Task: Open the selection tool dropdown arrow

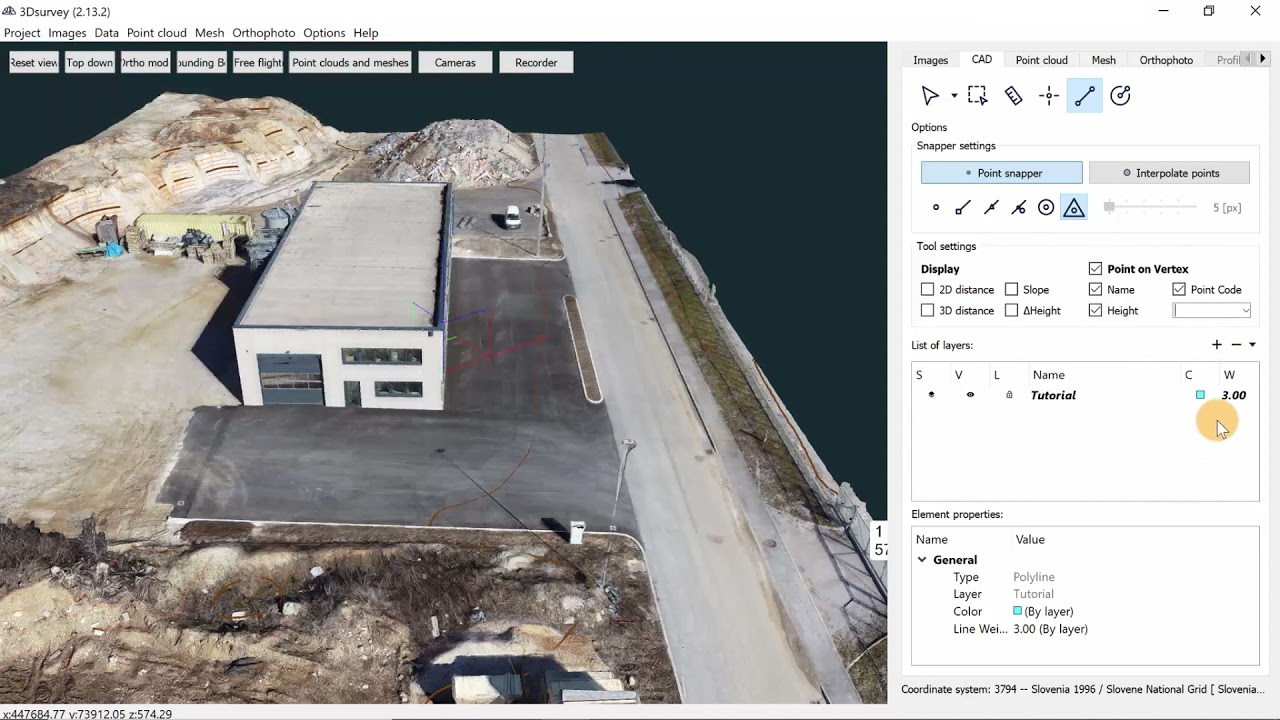Action: coord(954,96)
